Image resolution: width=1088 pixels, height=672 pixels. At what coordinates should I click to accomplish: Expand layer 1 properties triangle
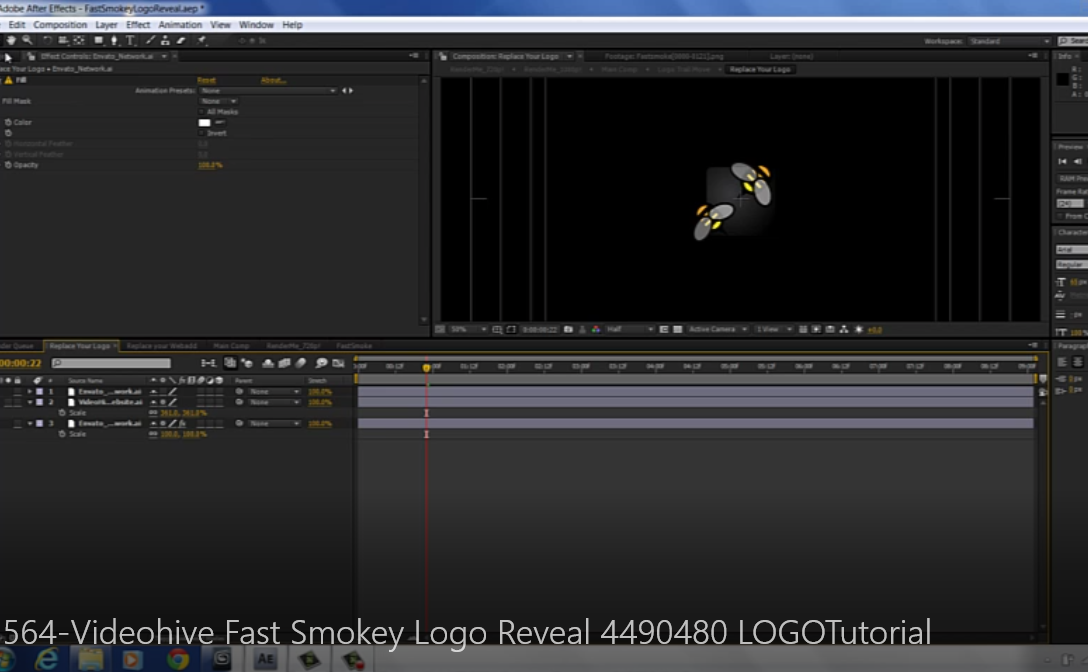click(x=29, y=392)
